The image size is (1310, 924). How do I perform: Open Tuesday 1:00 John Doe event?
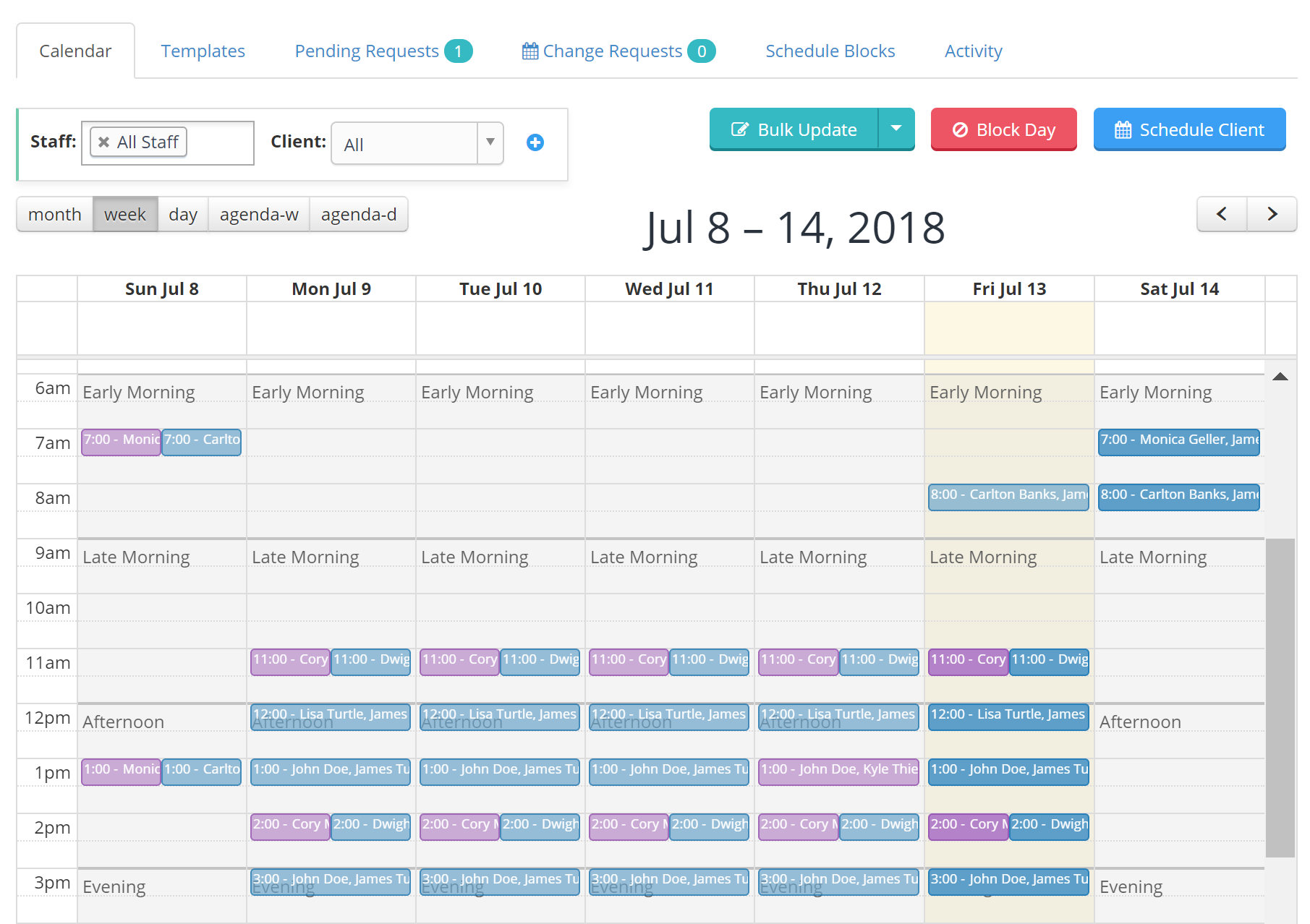tap(501, 771)
